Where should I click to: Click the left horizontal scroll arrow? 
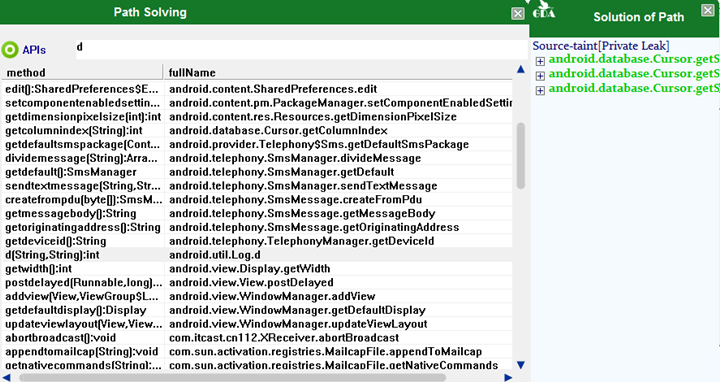6,377
